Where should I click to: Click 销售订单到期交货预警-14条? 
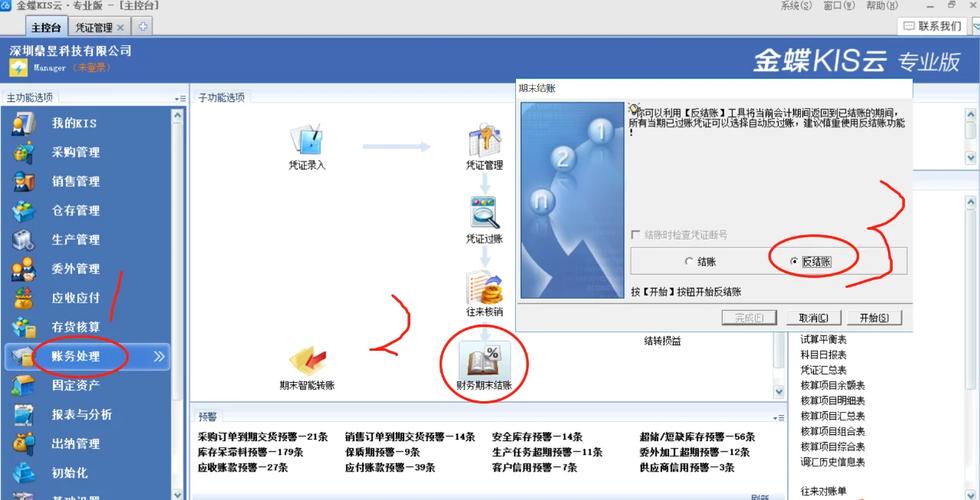coord(410,437)
